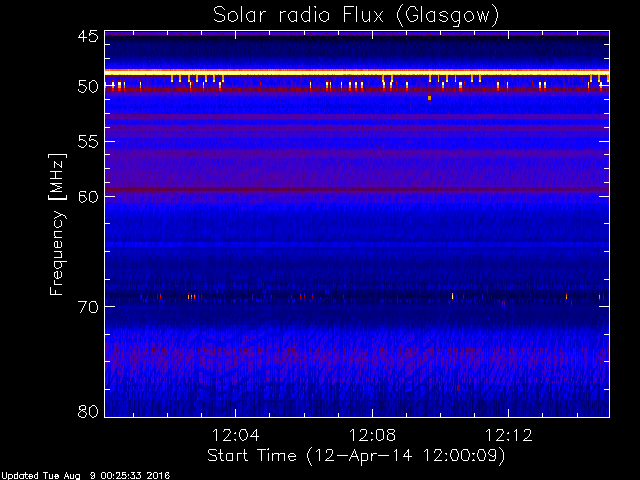Screen dimensions: 640x480
Task: Click the '12:08' time axis label
Action: pyautogui.click(x=372, y=435)
